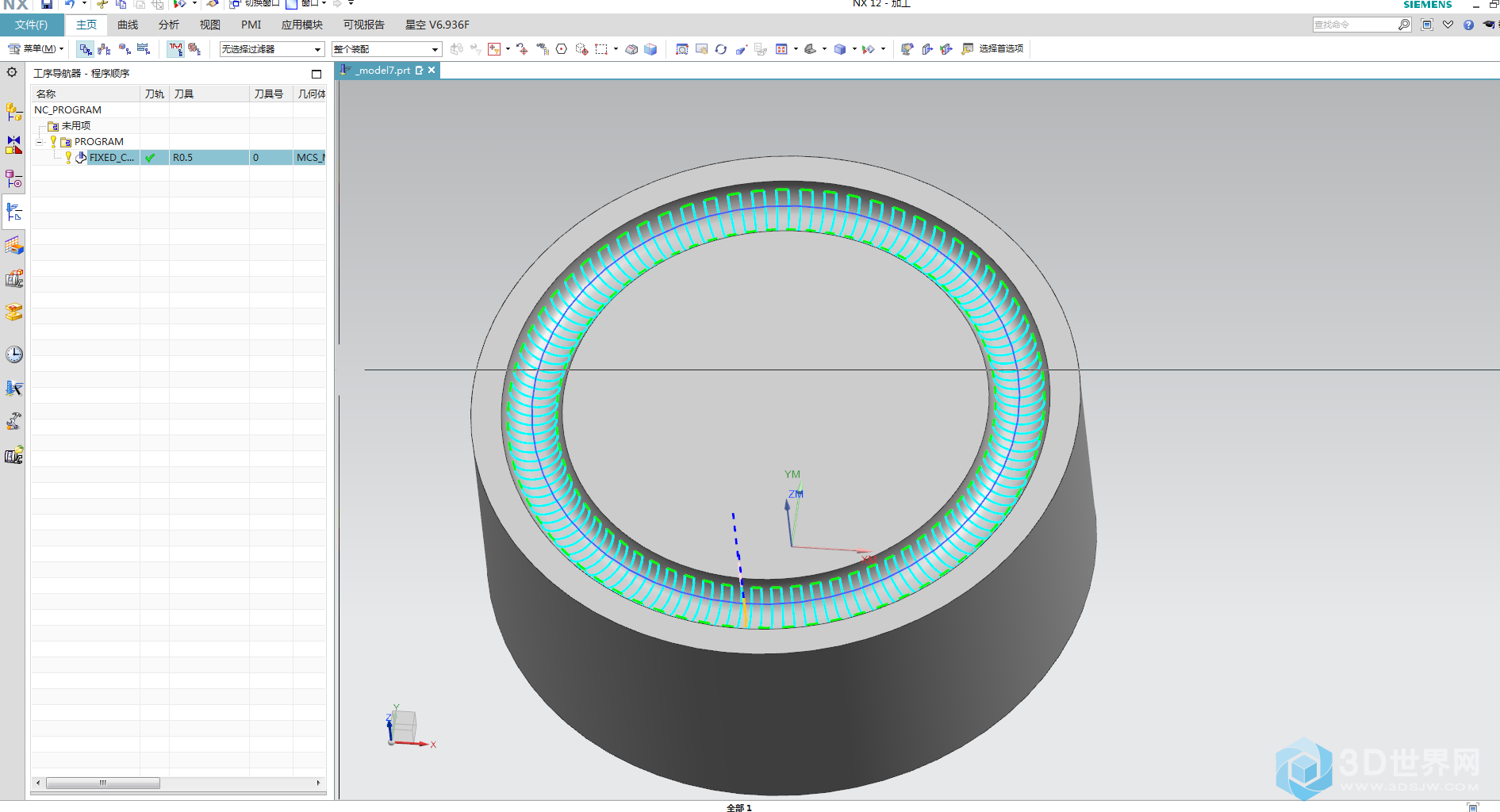This screenshot has width=1500, height=812.
Task: Click the R0.5 tool cell
Action: point(209,158)
